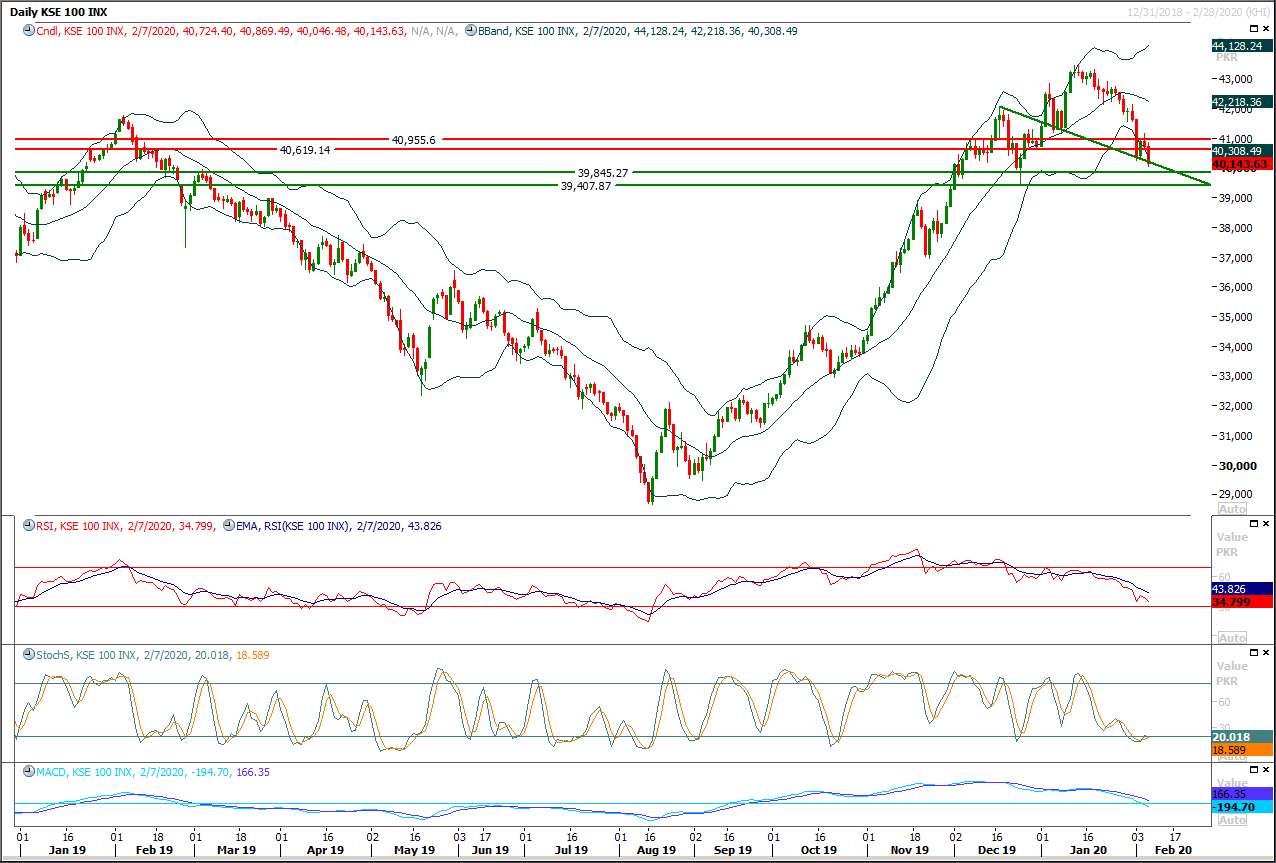Toggle Auto scaling on the MACD axis
The width and height of the screenshot is (1276, 863).
point(1233,819)
